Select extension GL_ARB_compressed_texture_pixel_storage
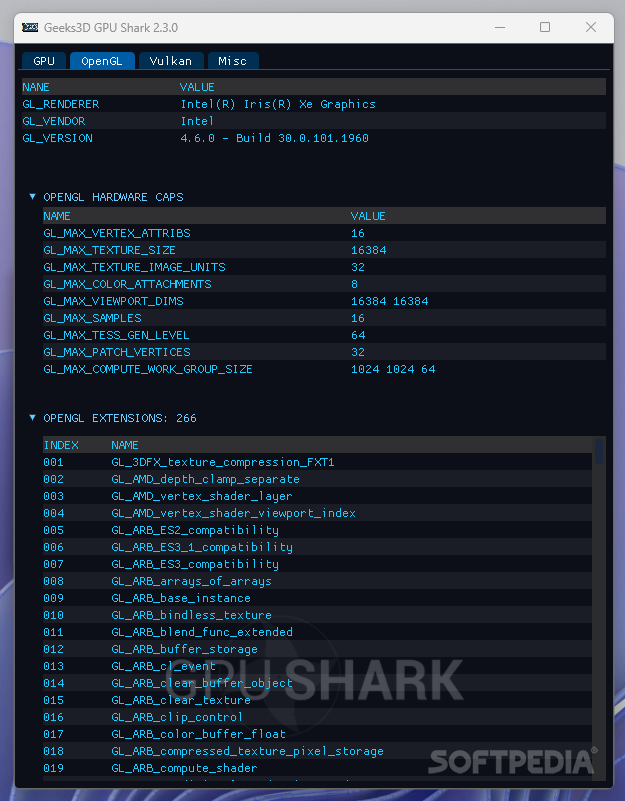The height and width of the screenshot is (801, 625). [x=247, y=751]
